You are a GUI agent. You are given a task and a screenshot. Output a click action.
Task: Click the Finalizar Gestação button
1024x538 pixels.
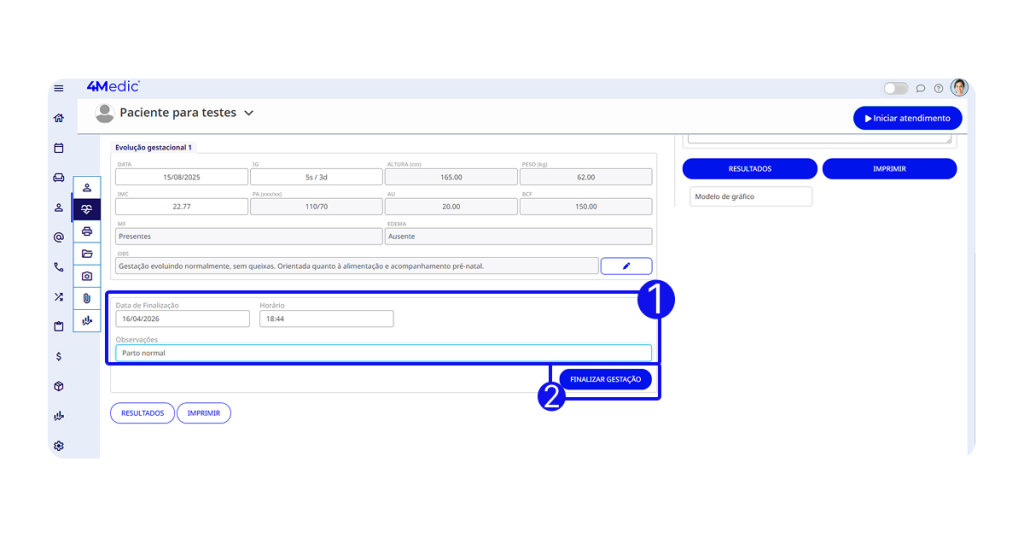[605, 380]
